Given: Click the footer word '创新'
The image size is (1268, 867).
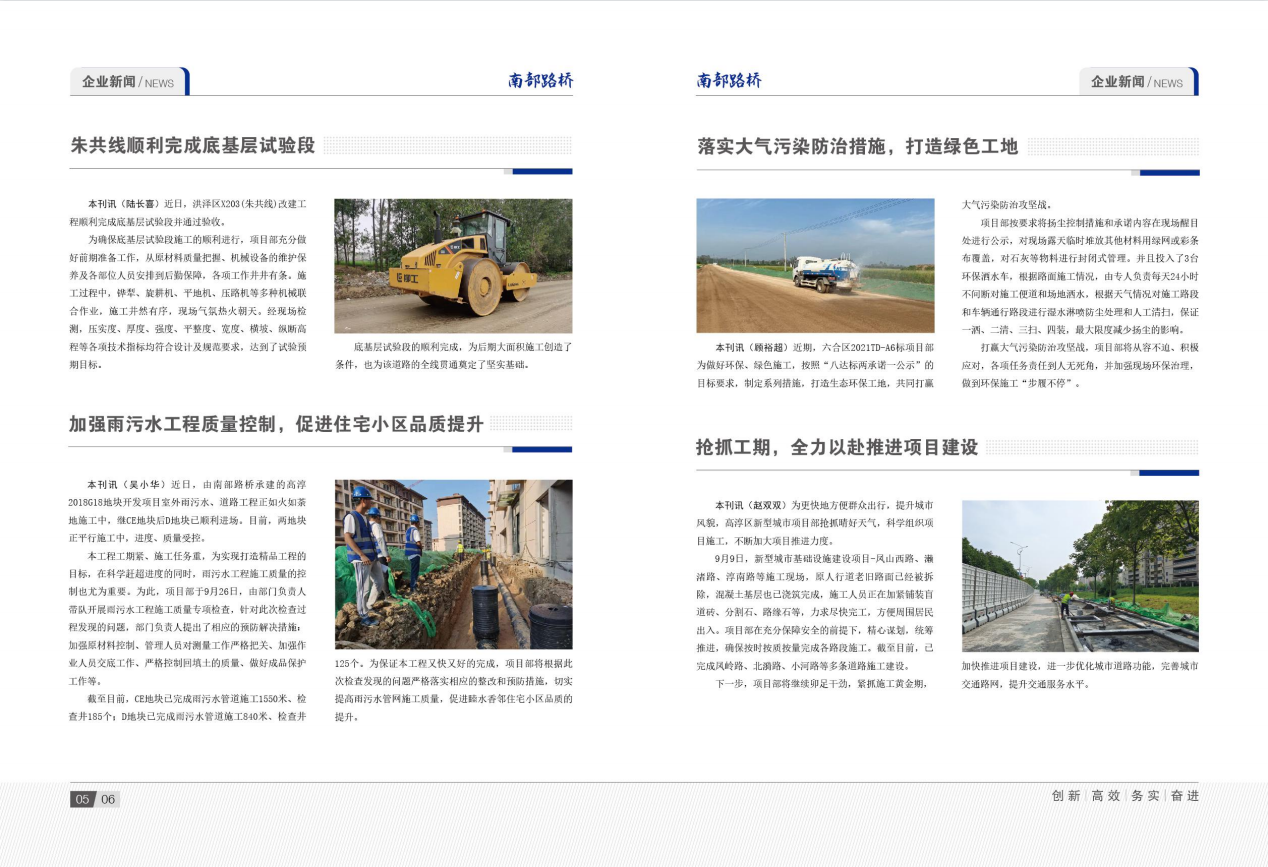Looking at the screenshot, I should click(x=1066, y=796).
